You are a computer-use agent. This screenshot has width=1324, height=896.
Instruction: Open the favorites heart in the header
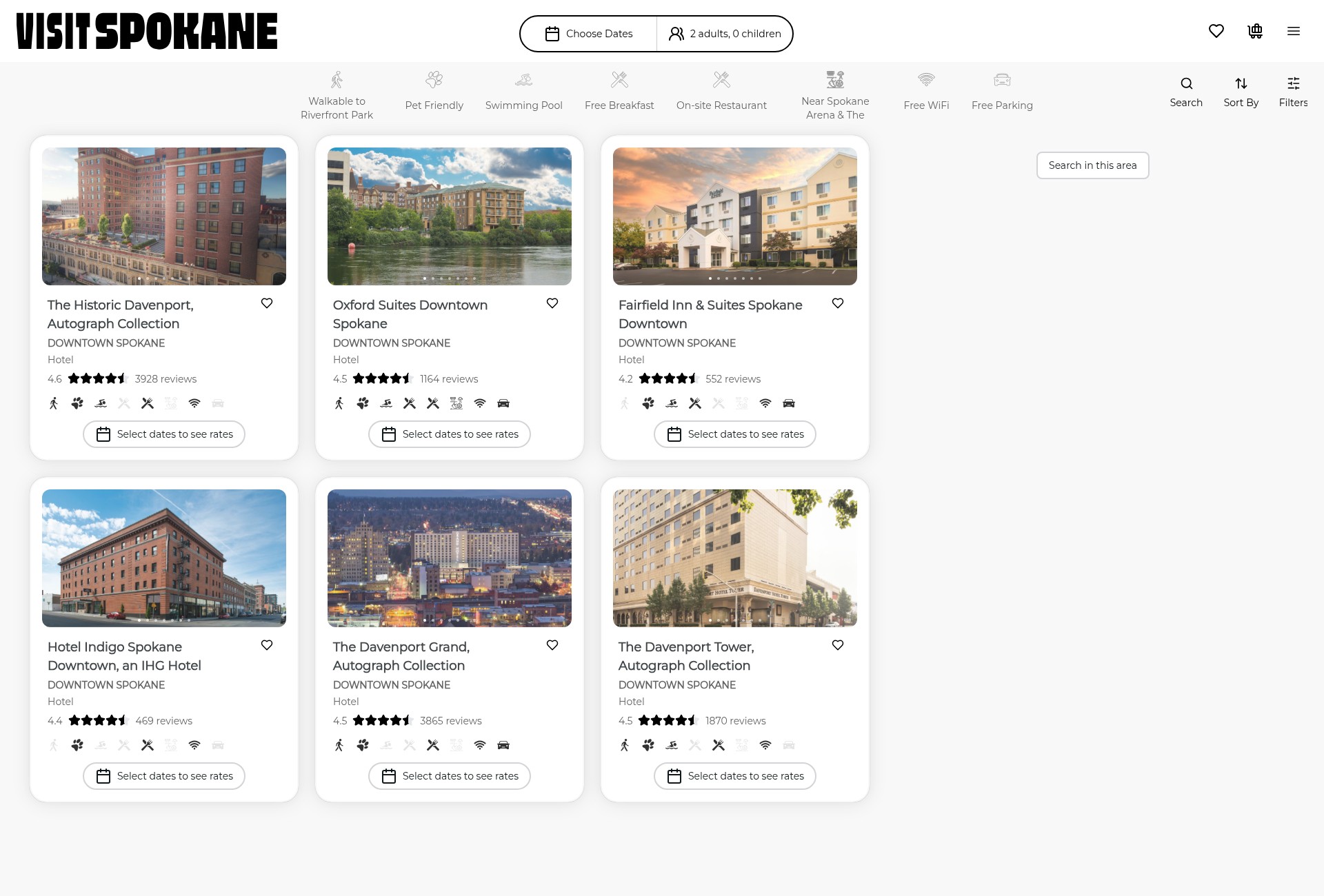[1216, 31]
